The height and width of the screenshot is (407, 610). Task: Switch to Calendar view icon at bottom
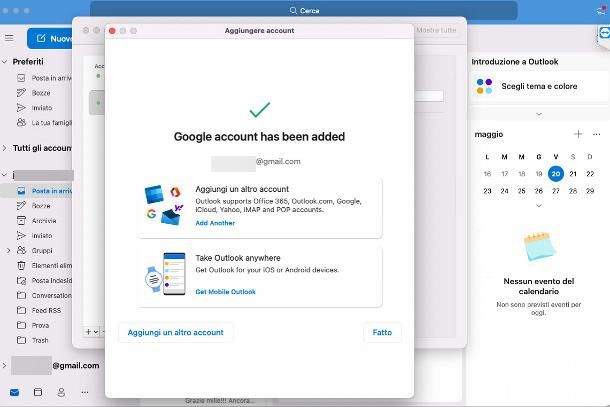[38, 392]
